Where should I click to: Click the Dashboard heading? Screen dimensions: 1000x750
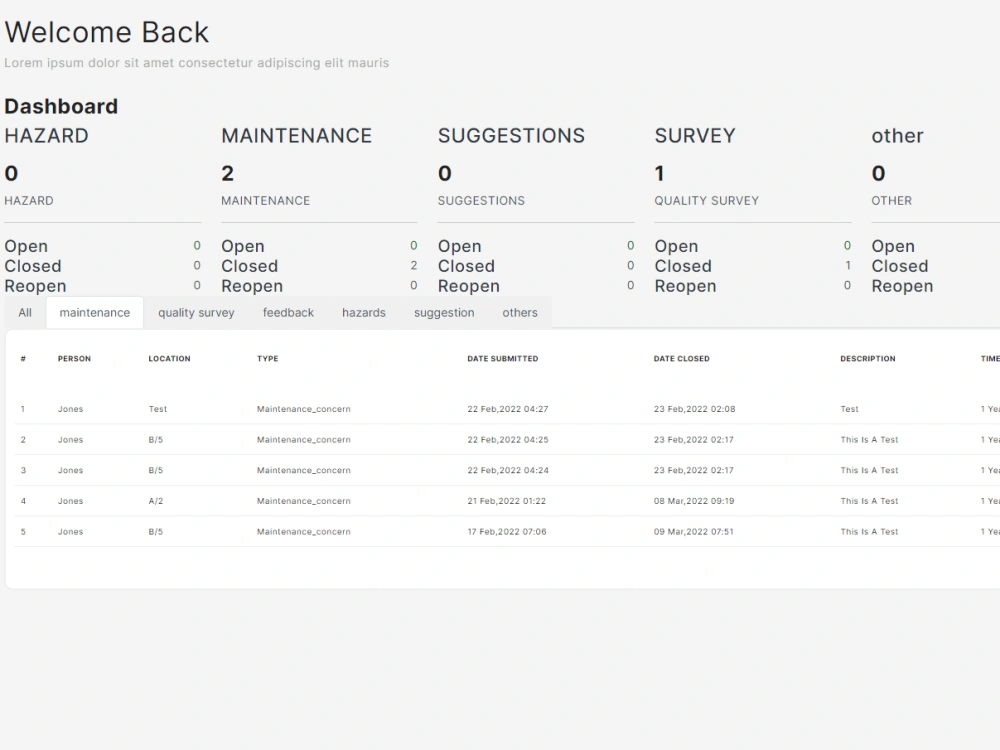(61, 106)
